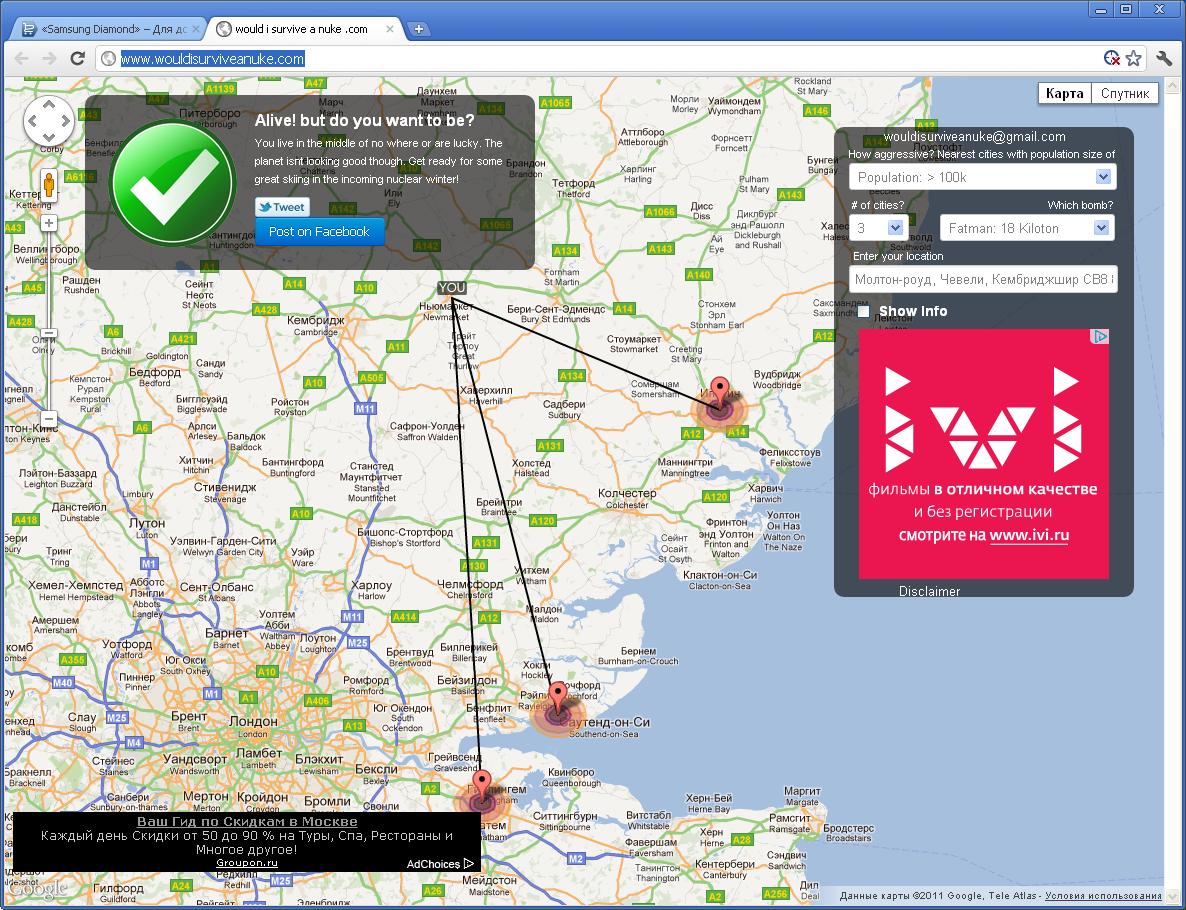Close the Samsung Diamond tab

196,30
